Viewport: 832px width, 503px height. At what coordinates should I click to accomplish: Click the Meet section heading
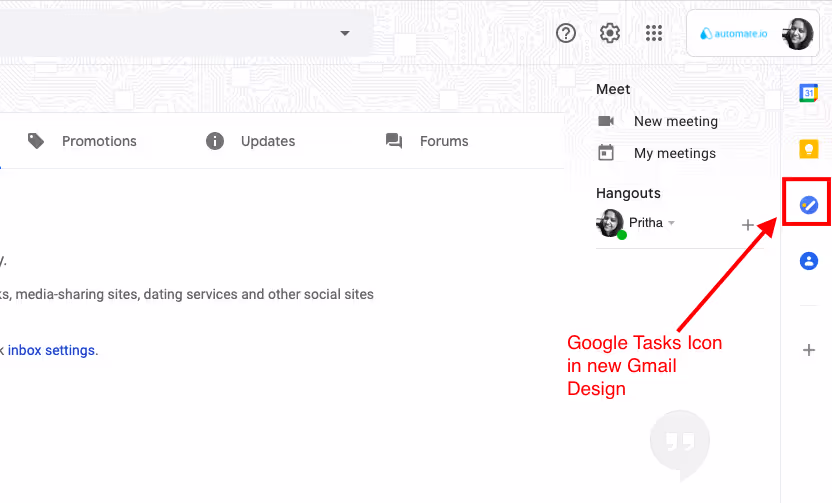(x=613, y=89)
